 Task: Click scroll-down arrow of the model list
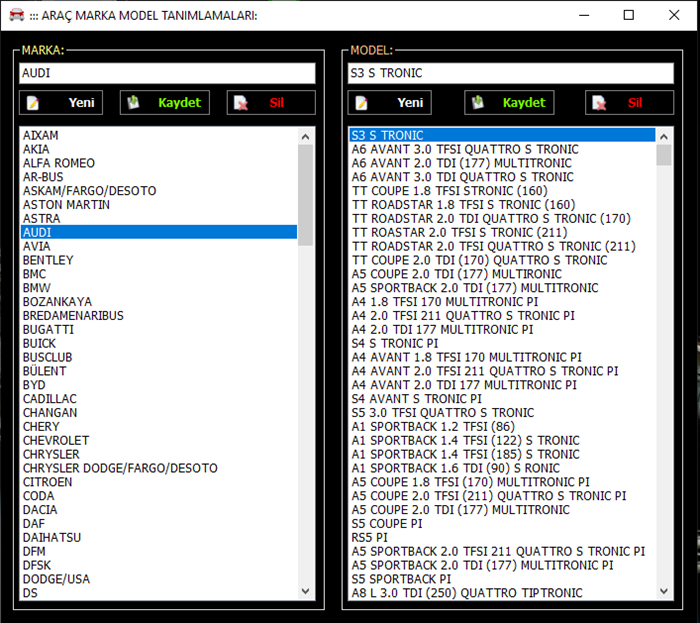tap(664, 591)
